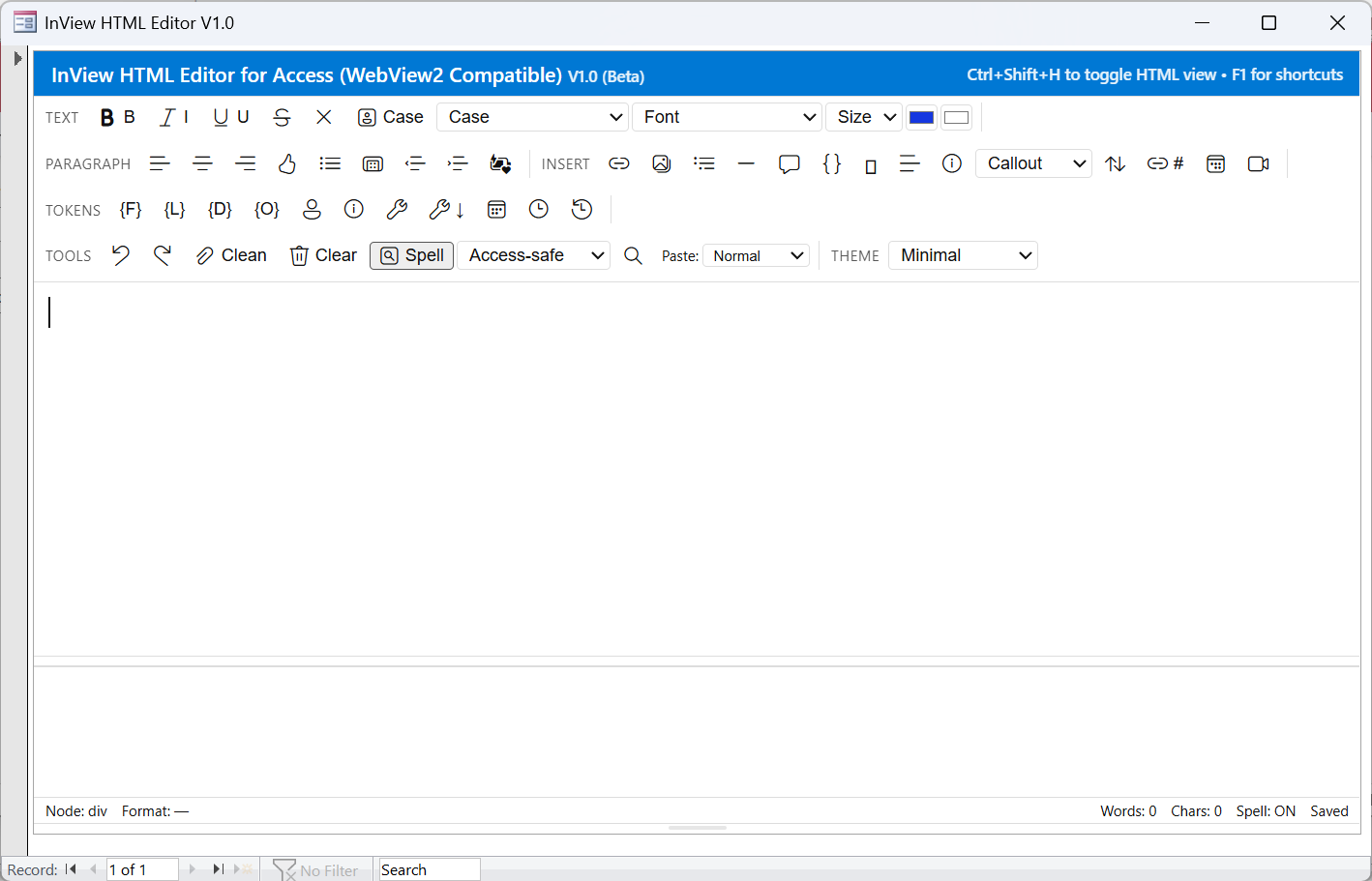Insert a horizontal rule
The width and height of the screenshot is (1372, 881).
[746, 163]
